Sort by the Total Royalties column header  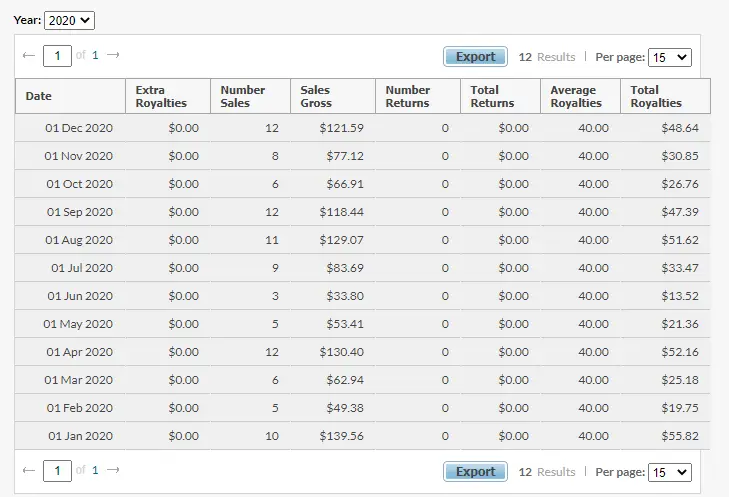pos(665,96)
